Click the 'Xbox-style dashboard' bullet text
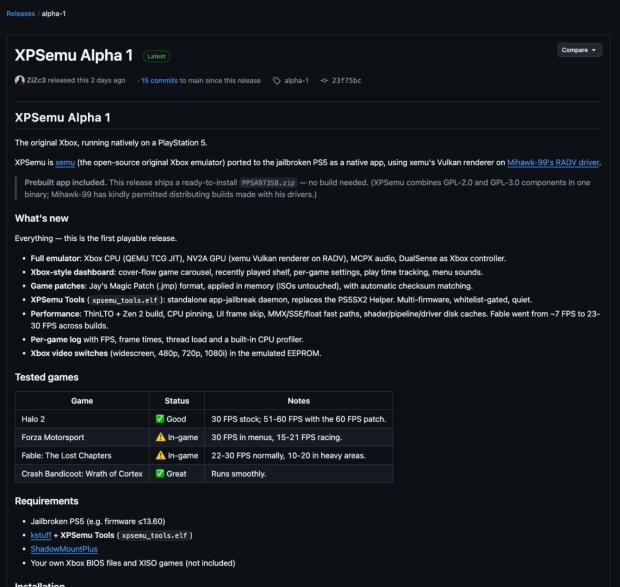620x587 pixels. (257, 272)
